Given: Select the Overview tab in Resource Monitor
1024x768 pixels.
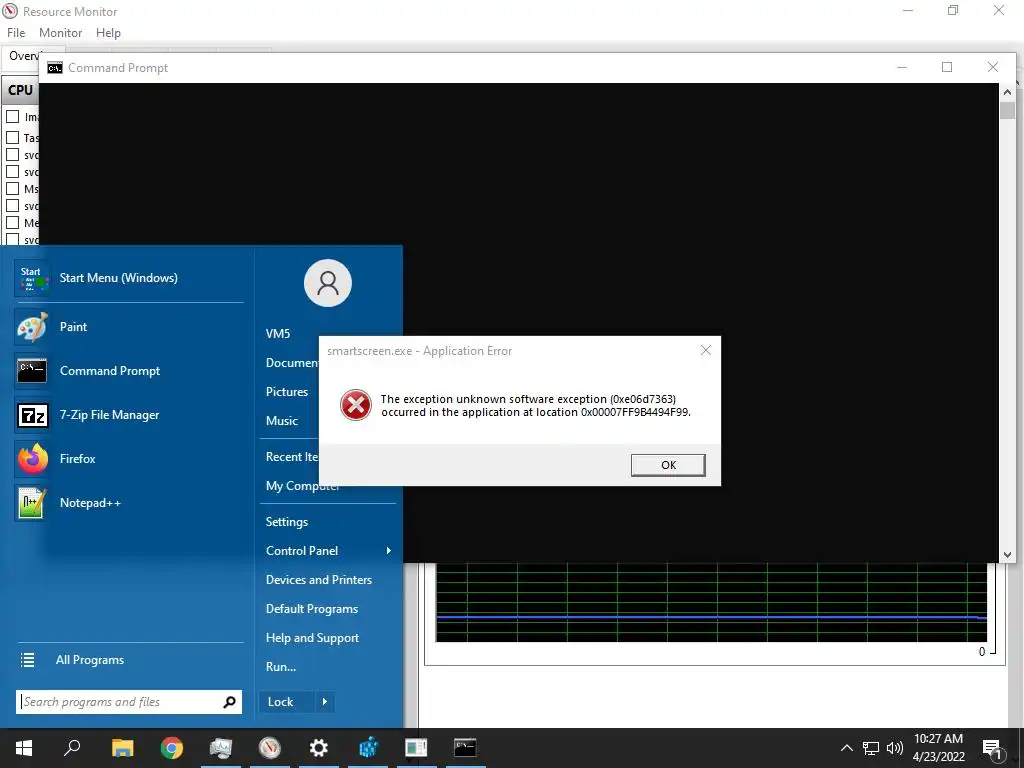Looking at the screenshot, I should tap(23, 56).
